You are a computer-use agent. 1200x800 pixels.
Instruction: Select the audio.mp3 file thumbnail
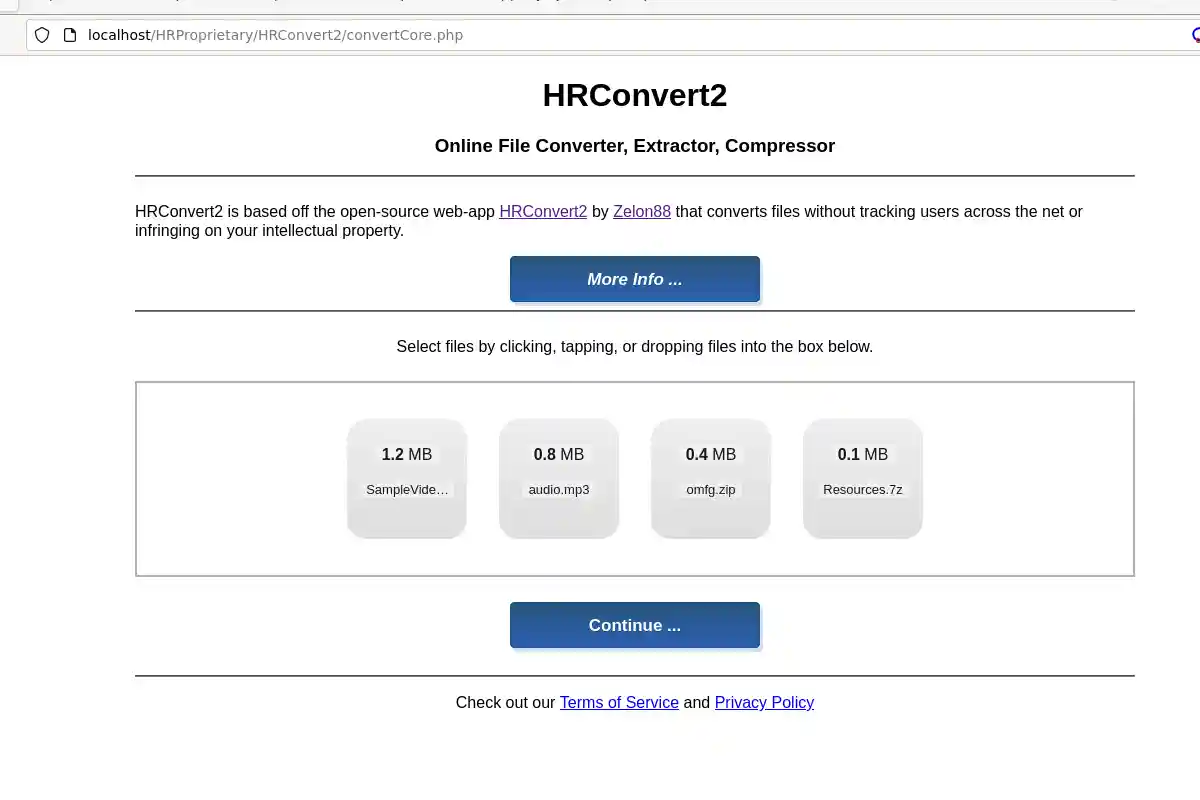coord(559,478)
